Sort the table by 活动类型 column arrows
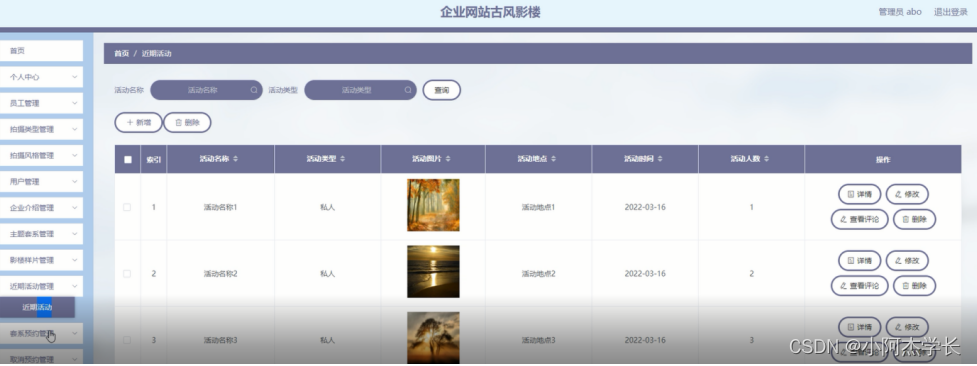 (x=343, y=160)
